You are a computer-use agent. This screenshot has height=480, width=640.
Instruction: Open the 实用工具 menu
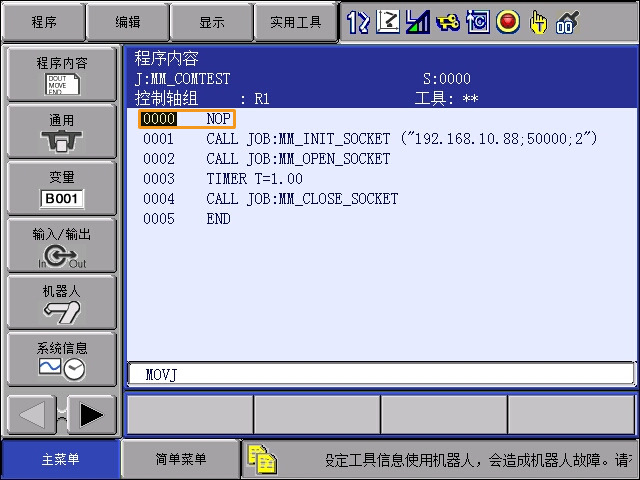pos(296,22)
